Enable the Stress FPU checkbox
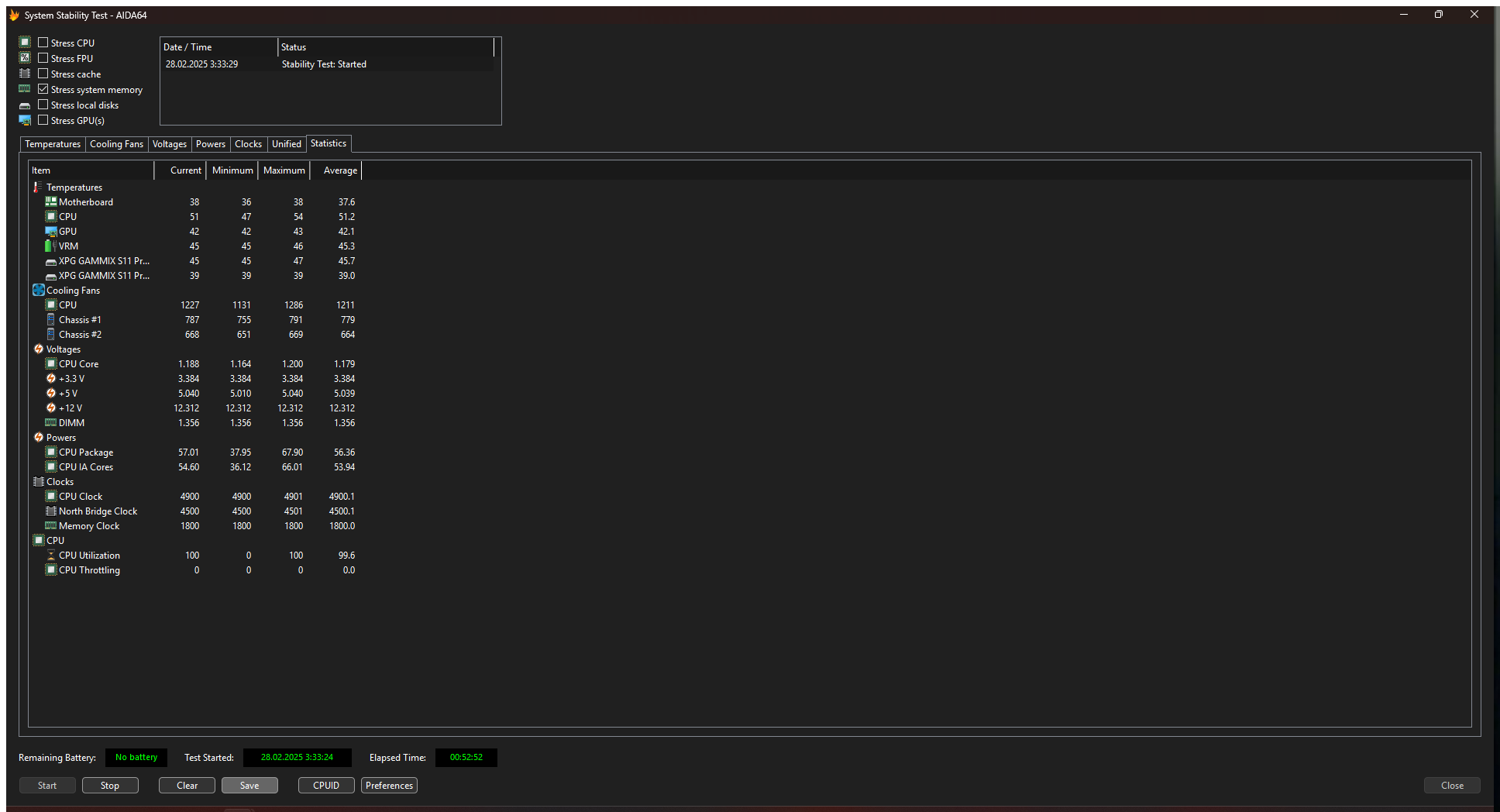 tap(43, 58)
